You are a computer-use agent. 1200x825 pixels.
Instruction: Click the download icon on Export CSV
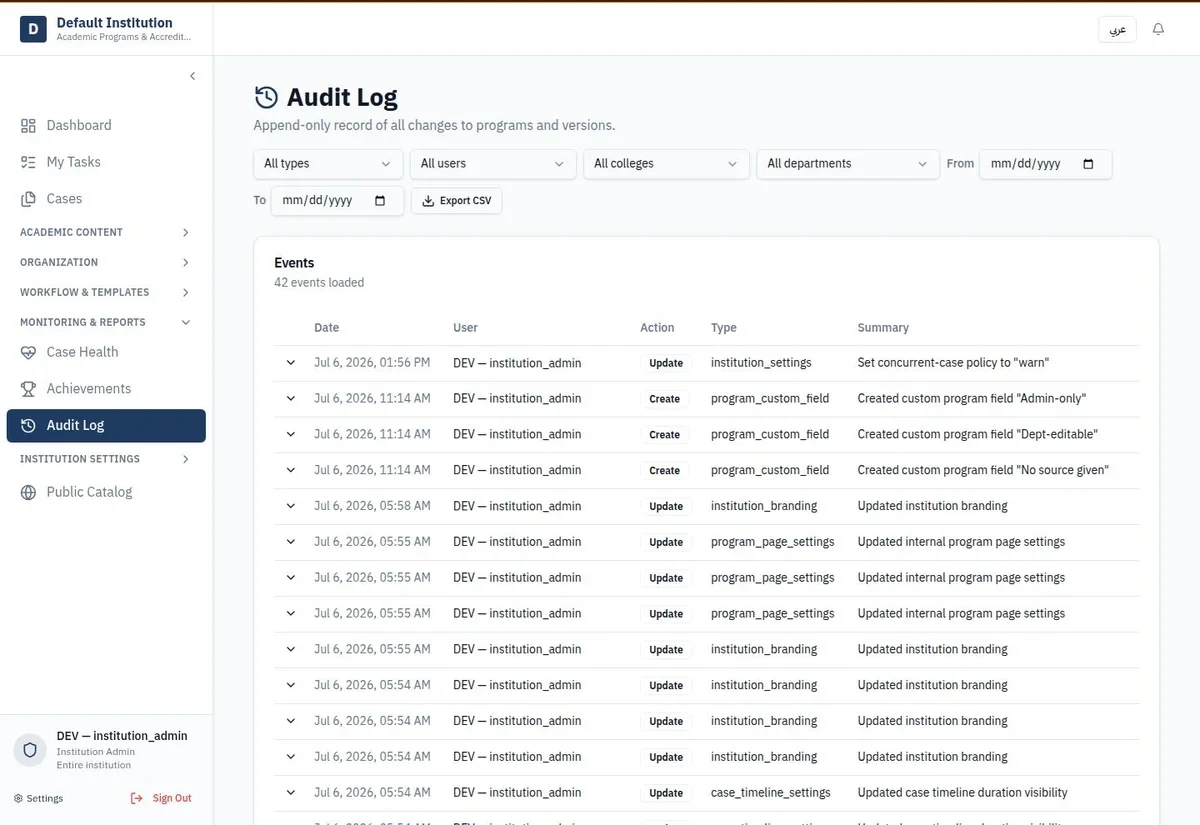pos(428,201)
